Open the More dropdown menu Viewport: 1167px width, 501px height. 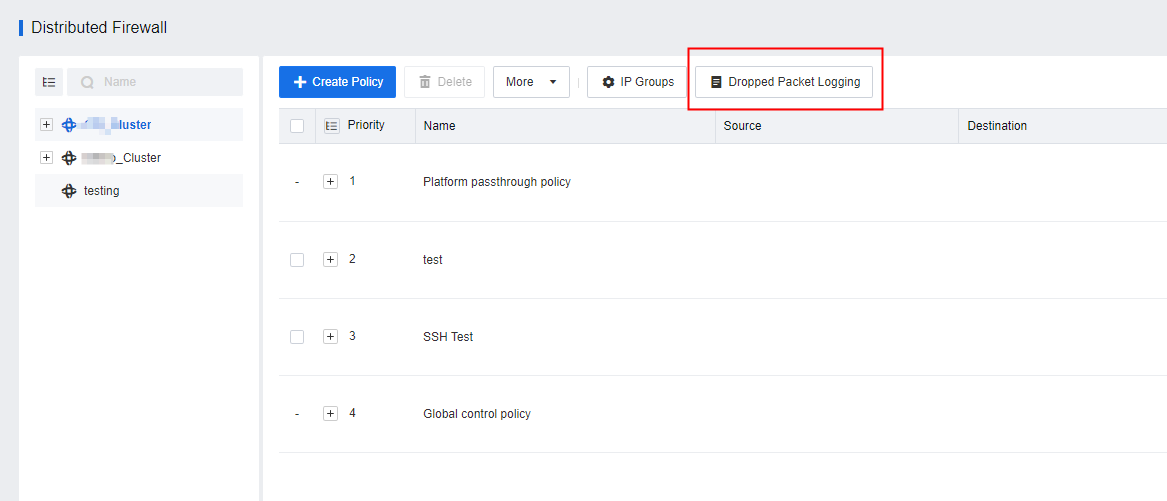pos(531,82)
